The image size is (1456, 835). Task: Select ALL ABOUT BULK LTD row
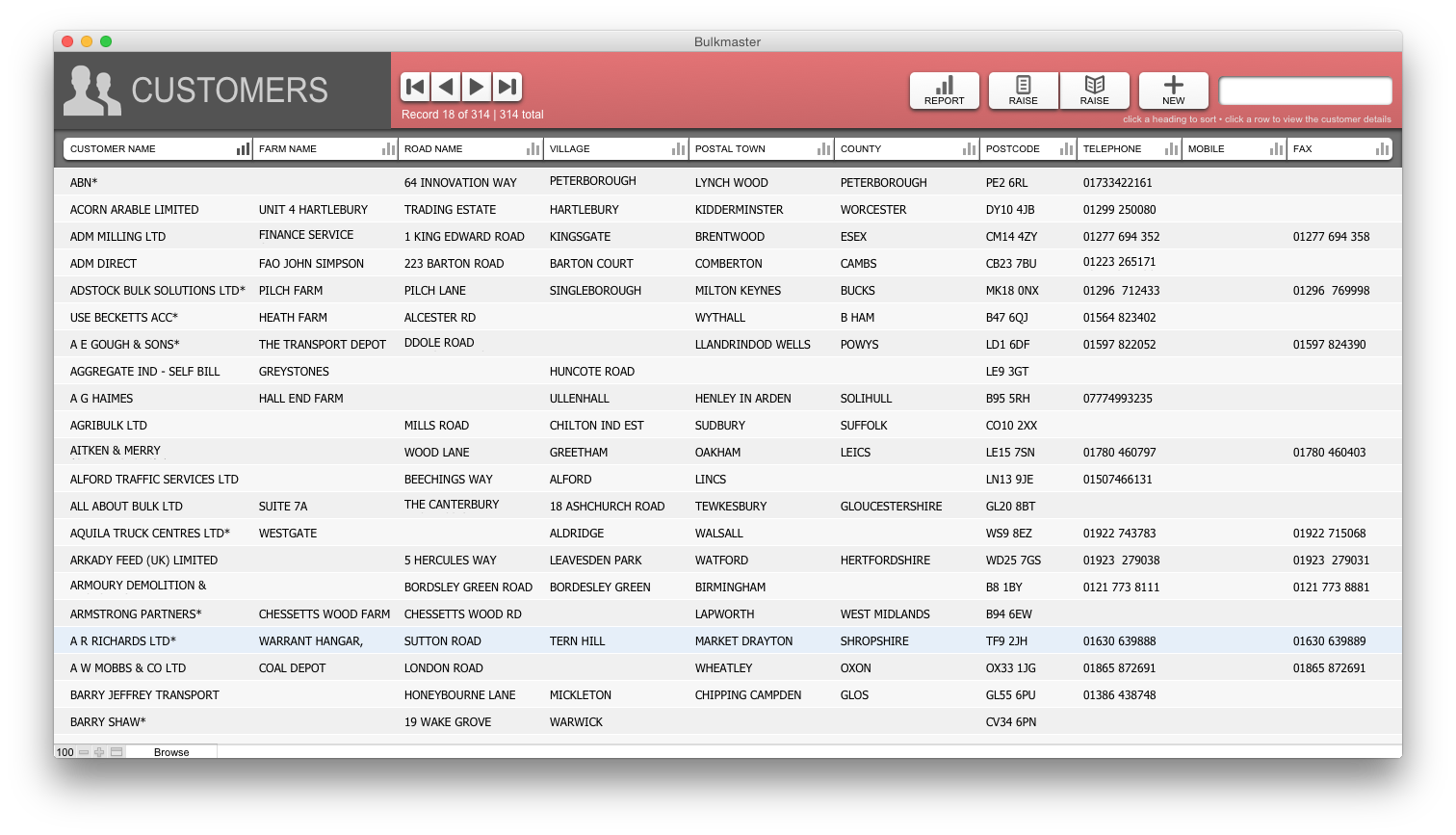coord(728,506)
